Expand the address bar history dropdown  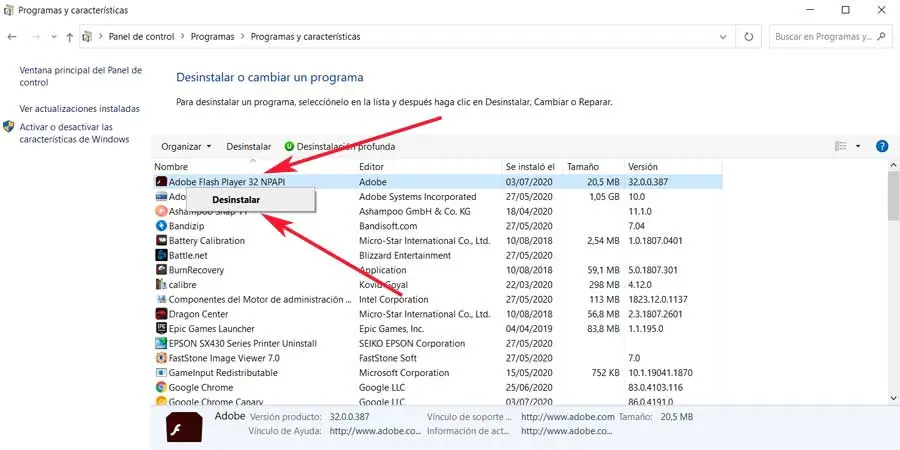pos(723,37)
